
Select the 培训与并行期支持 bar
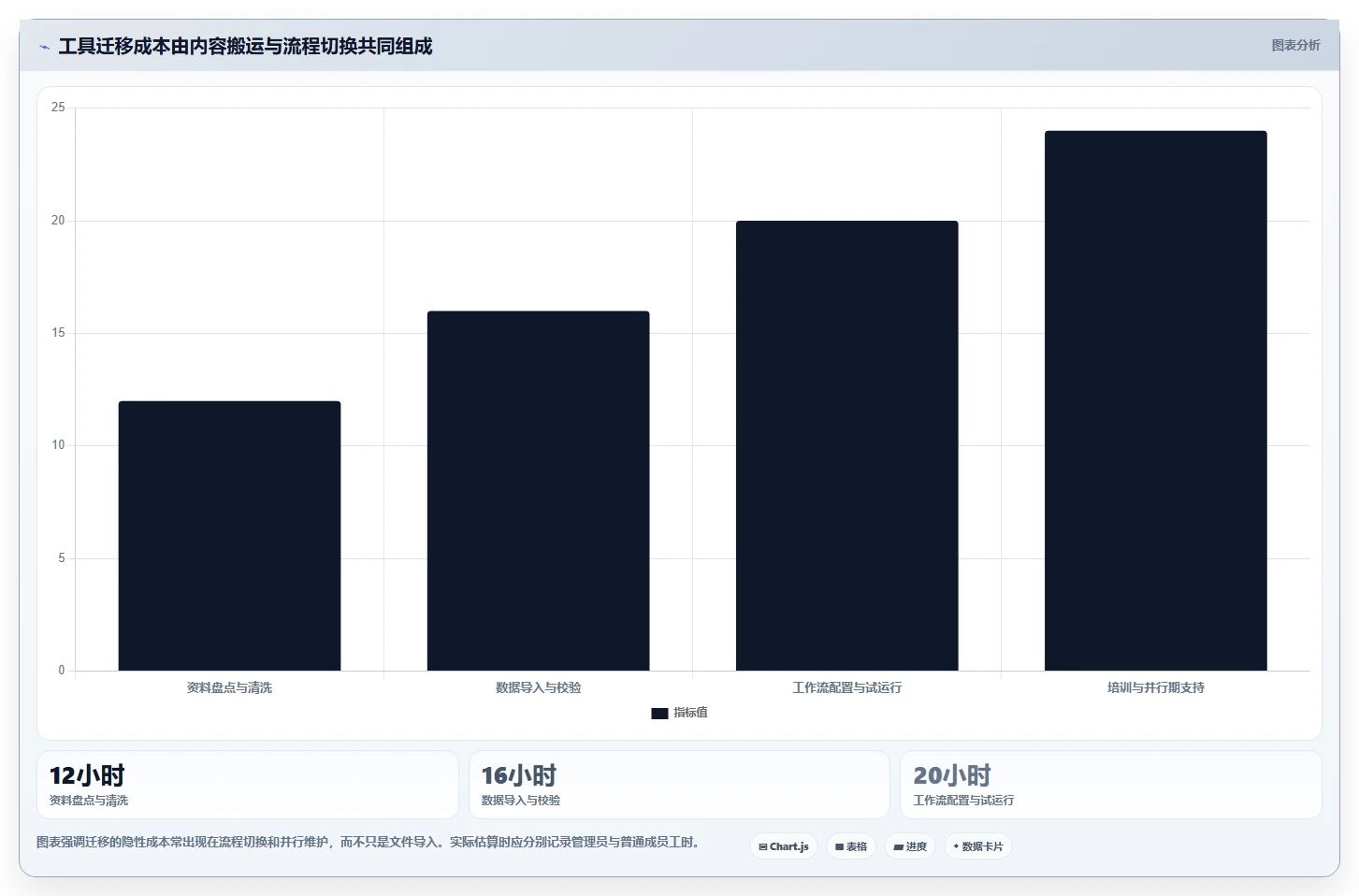1155,400
